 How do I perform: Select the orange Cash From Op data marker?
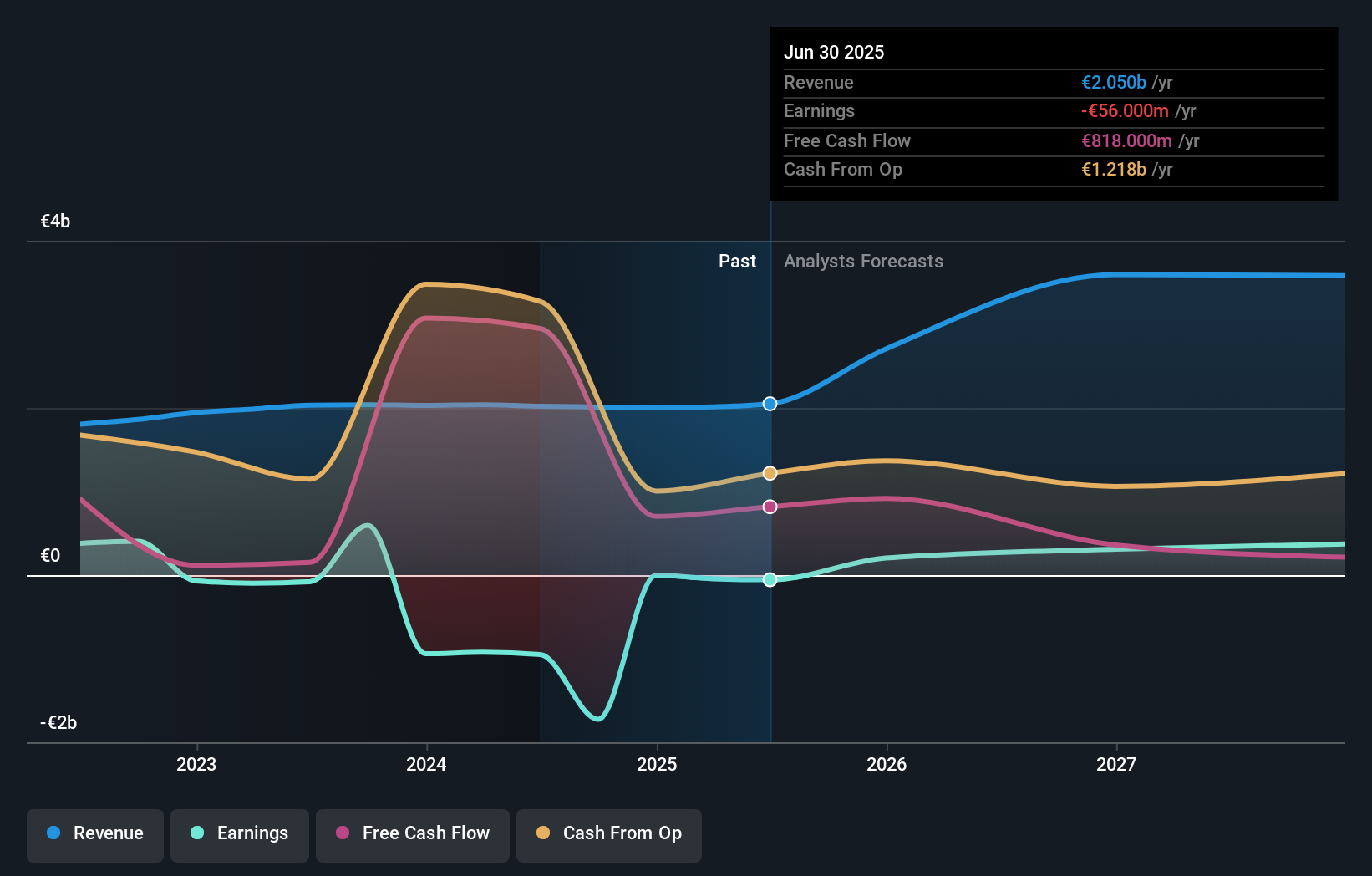[770, 473]
